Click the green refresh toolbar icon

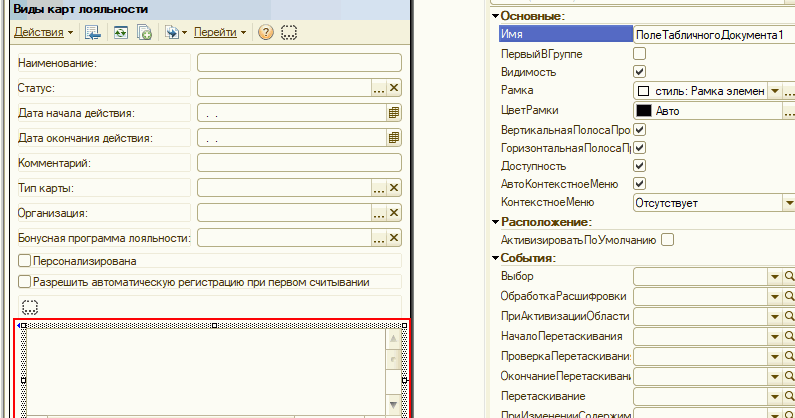(x=121, y=32)
